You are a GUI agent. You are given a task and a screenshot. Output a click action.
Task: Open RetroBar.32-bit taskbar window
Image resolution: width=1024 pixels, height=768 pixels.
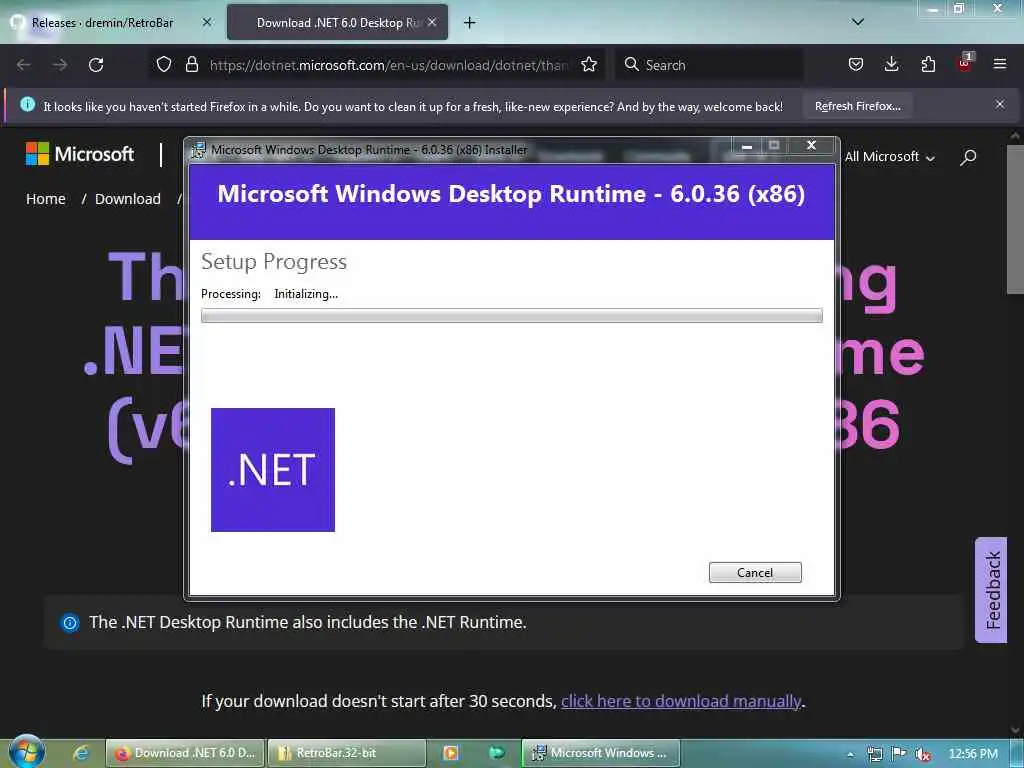click(x=347, y=753)
